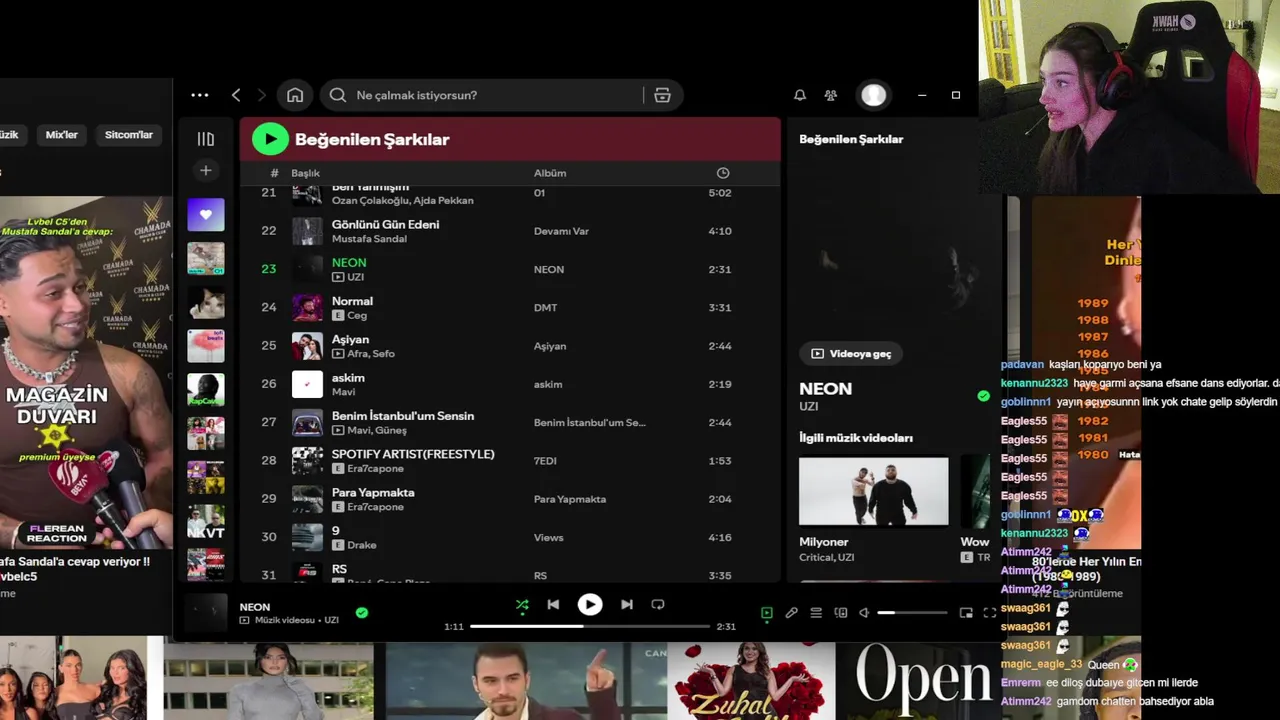Viewport: 1280px width, 720px height.
Task: Open the Milyoner music video thumbnail
Action: [x=874, y=491]
